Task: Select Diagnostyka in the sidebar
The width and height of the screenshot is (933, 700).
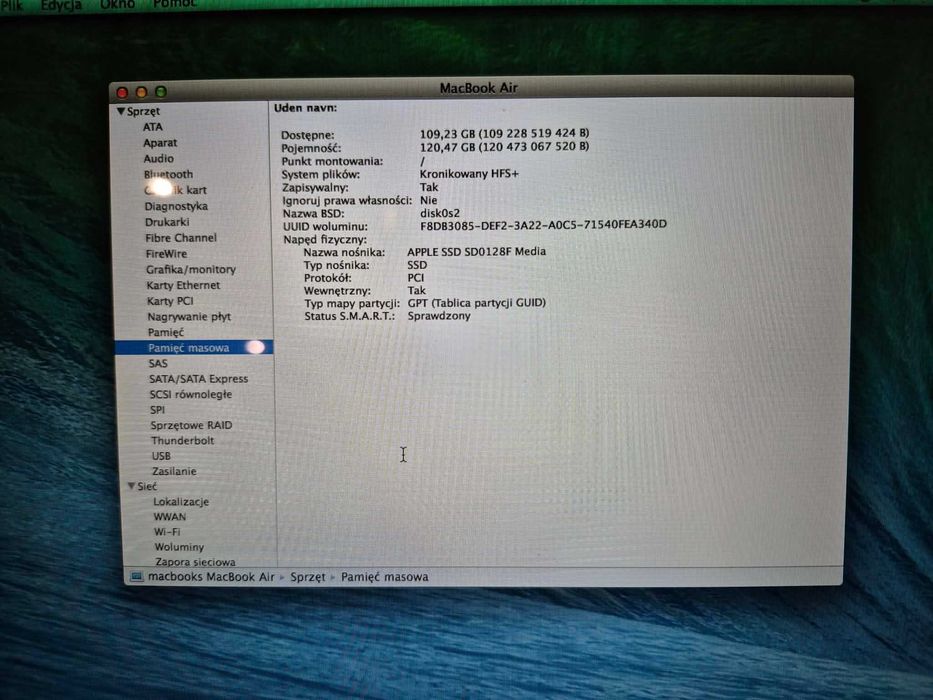Action: [x=176, y=207]
